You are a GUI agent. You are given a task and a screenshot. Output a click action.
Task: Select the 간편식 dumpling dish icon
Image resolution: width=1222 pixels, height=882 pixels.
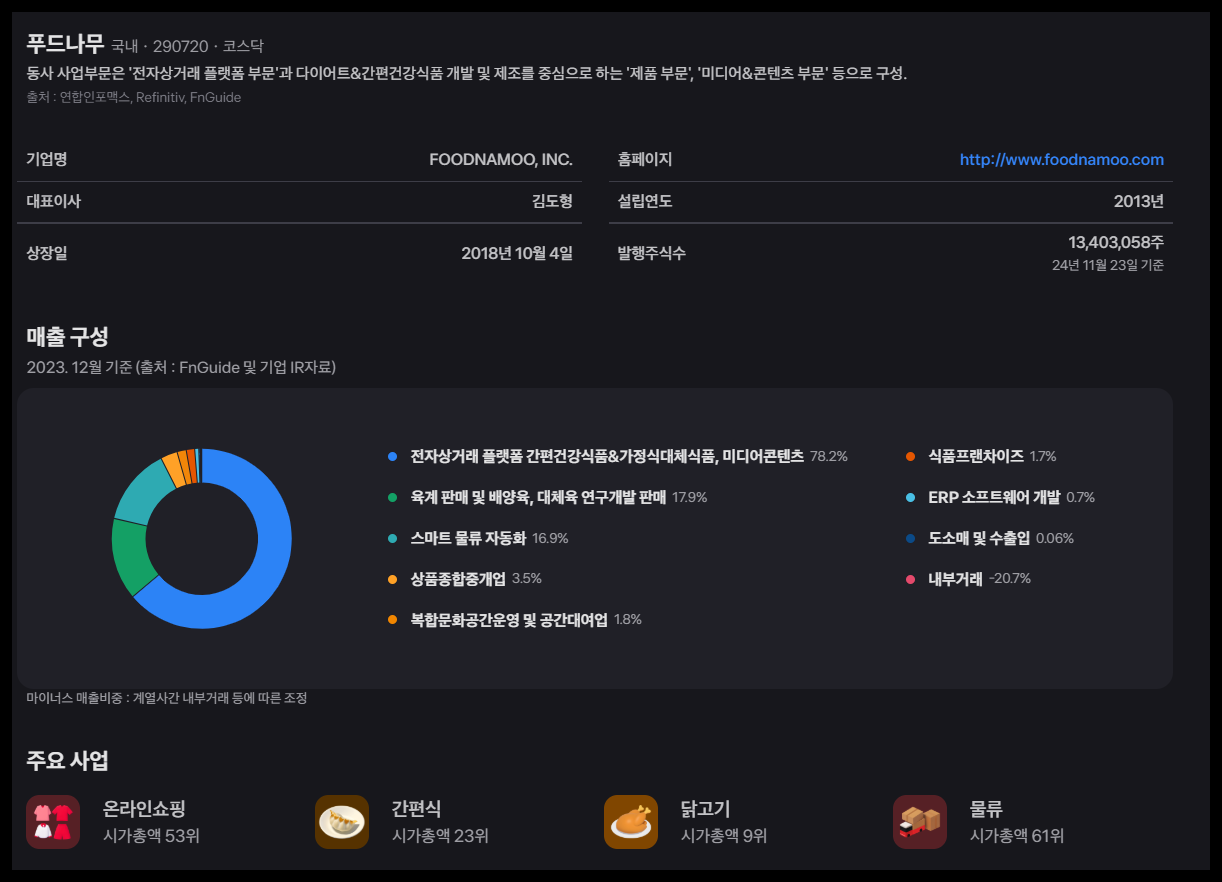(341, 822)
